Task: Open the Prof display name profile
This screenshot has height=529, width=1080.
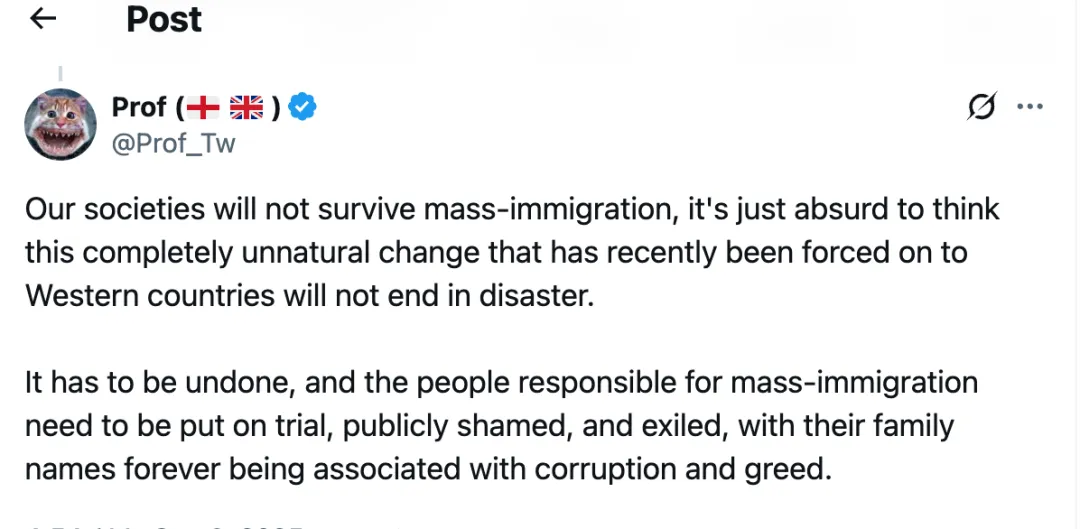Action: [x=139, y=107]
